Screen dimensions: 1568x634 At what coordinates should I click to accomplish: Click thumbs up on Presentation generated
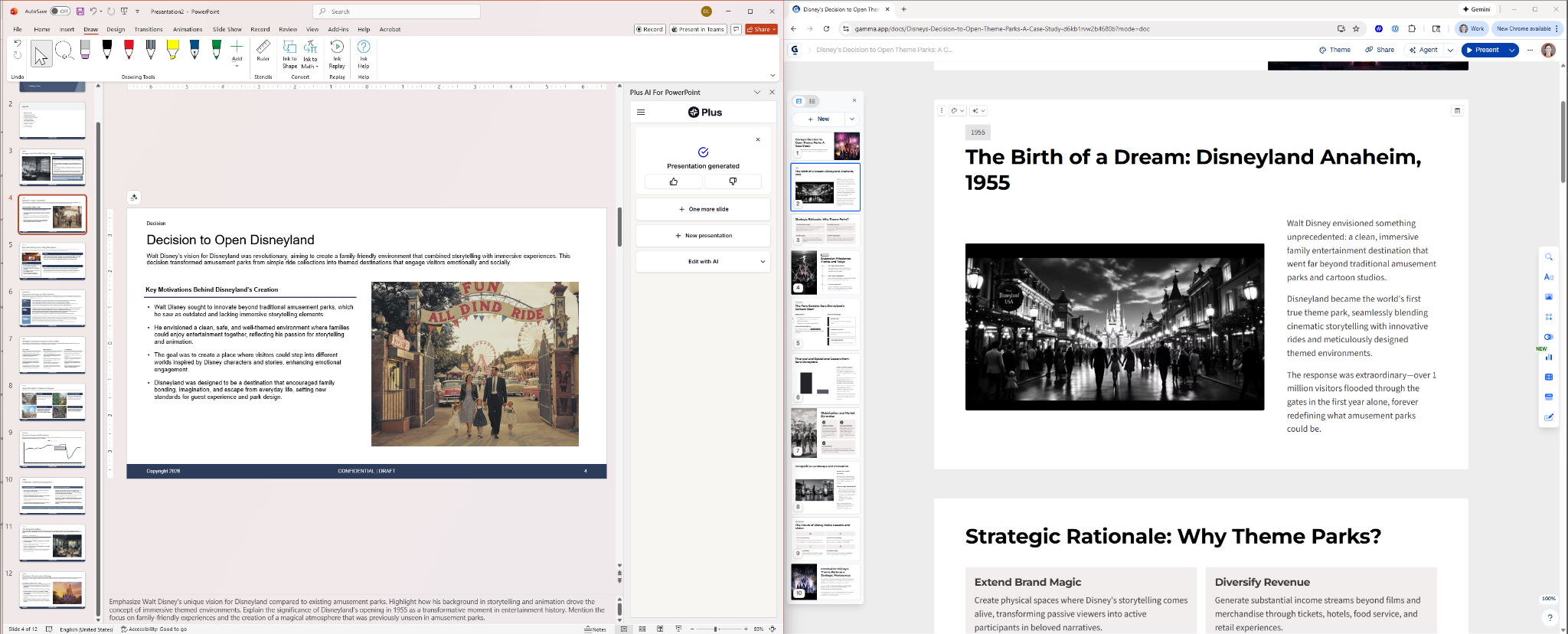tap(673, 181)
